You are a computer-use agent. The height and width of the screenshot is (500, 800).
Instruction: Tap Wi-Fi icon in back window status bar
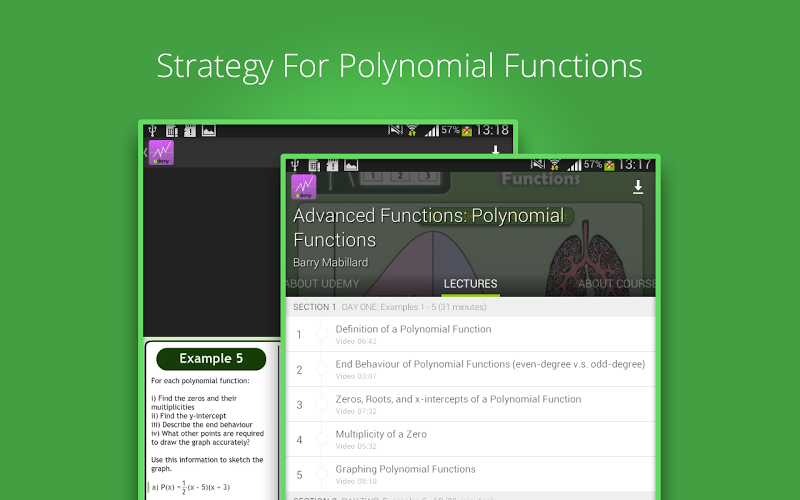point(412,131)
